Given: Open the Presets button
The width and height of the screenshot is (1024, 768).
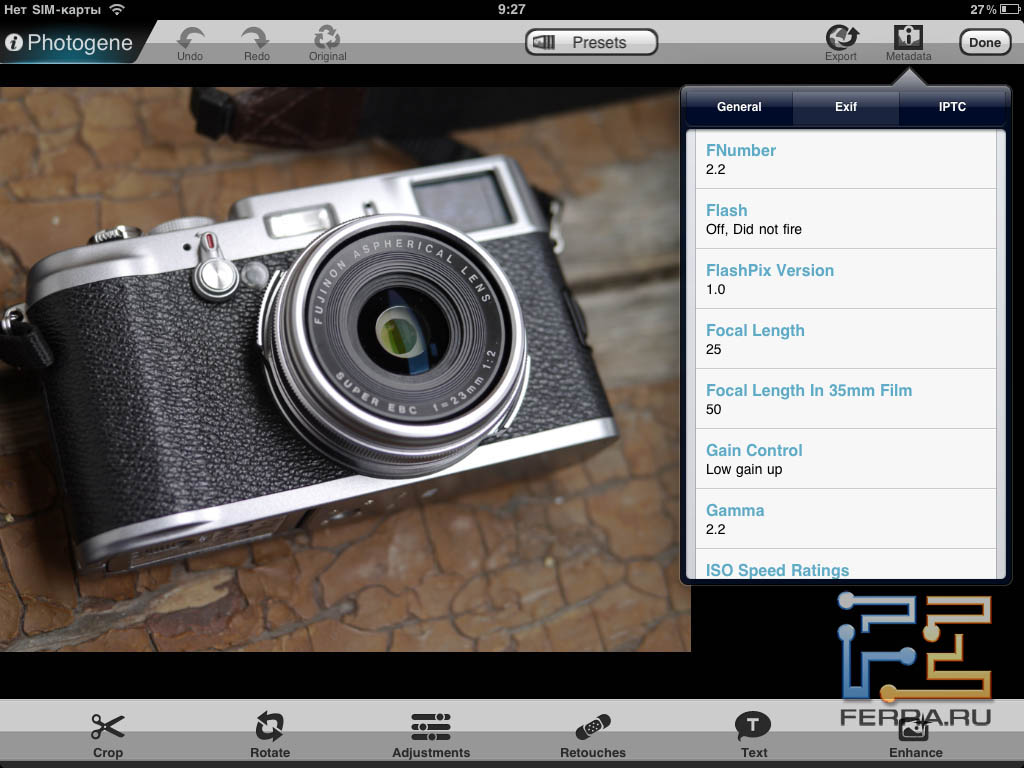Looking at the screenshot, I should [x=591, y=42].
